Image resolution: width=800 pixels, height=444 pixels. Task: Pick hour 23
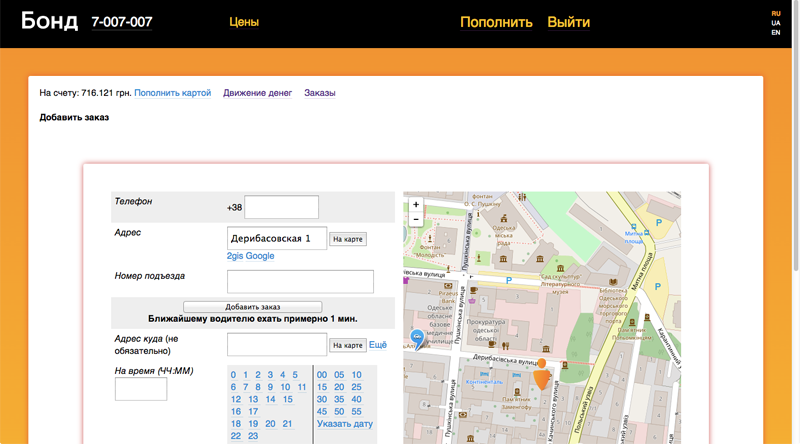253,436
